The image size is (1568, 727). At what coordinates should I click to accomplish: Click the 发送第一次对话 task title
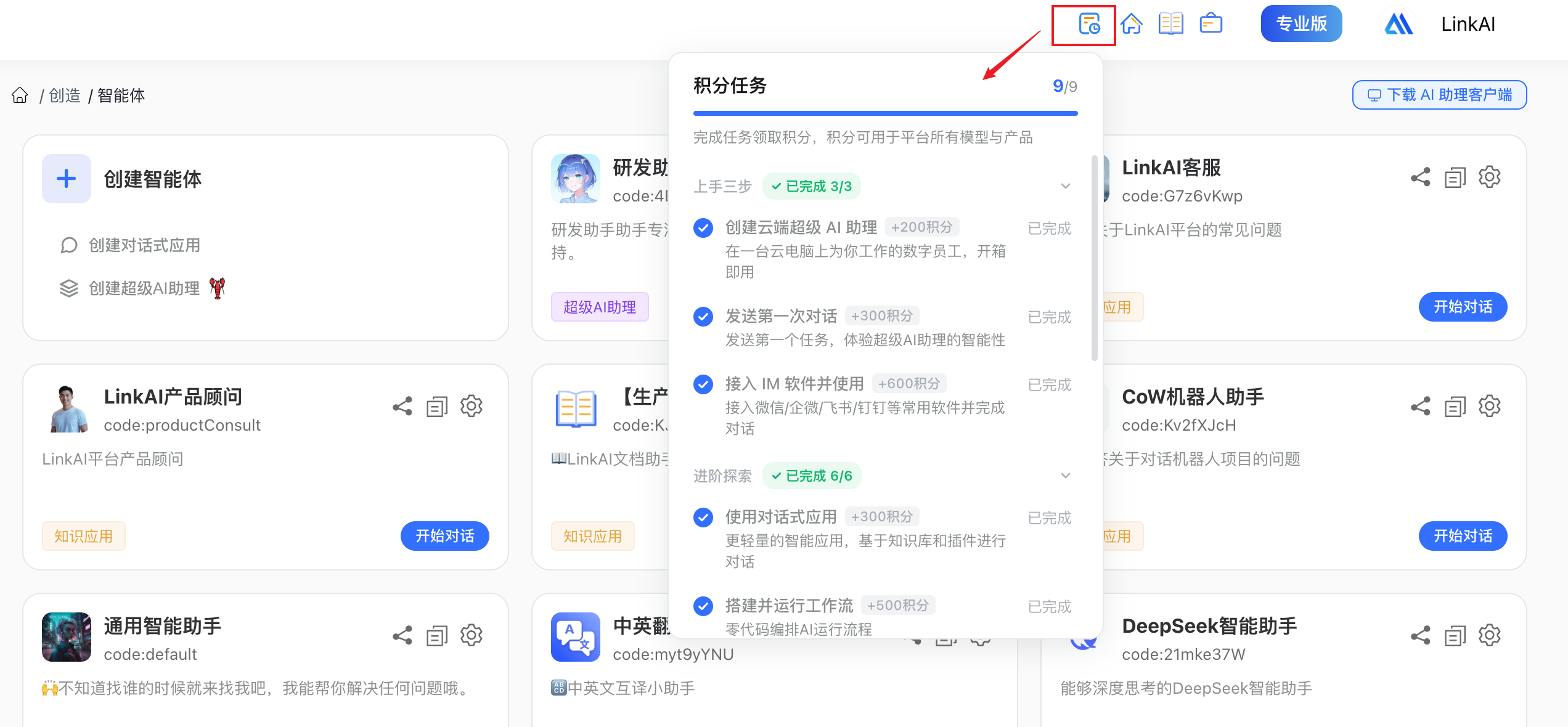(781, 316)
